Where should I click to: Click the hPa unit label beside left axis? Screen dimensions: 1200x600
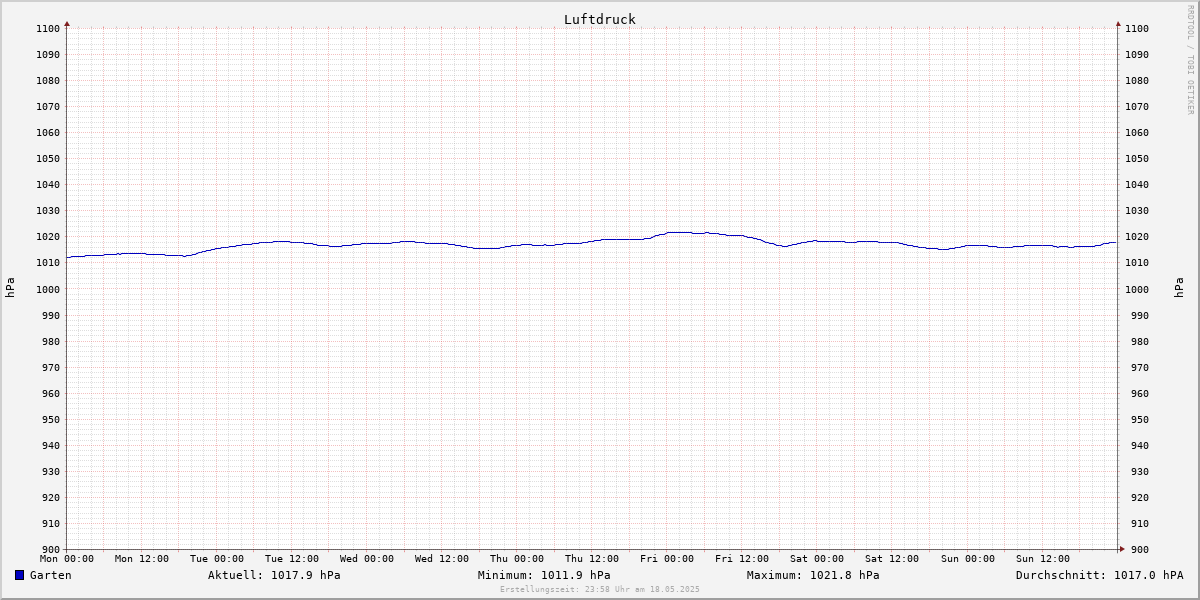coord(10,288)
